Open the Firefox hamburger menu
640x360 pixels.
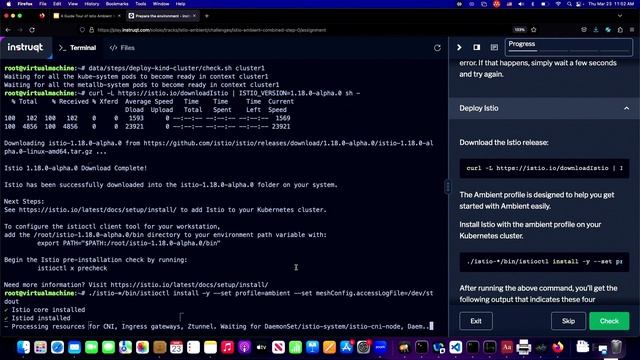(632, 30)
